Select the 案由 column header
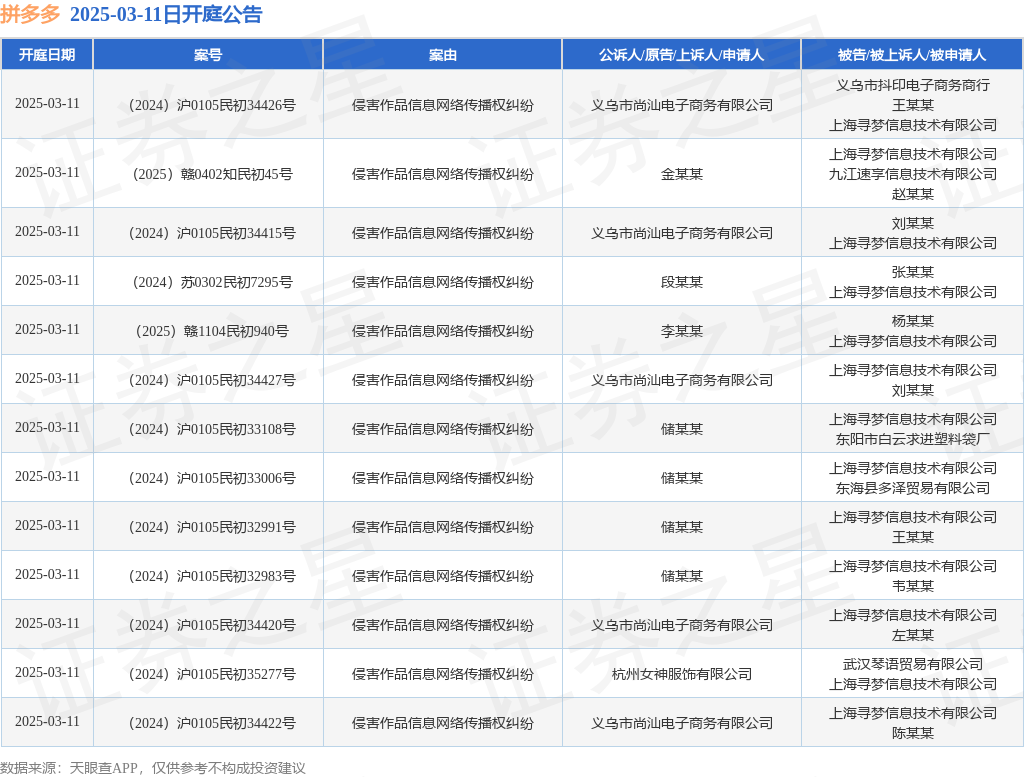1024x777 pixels. (x=443, y=55)
